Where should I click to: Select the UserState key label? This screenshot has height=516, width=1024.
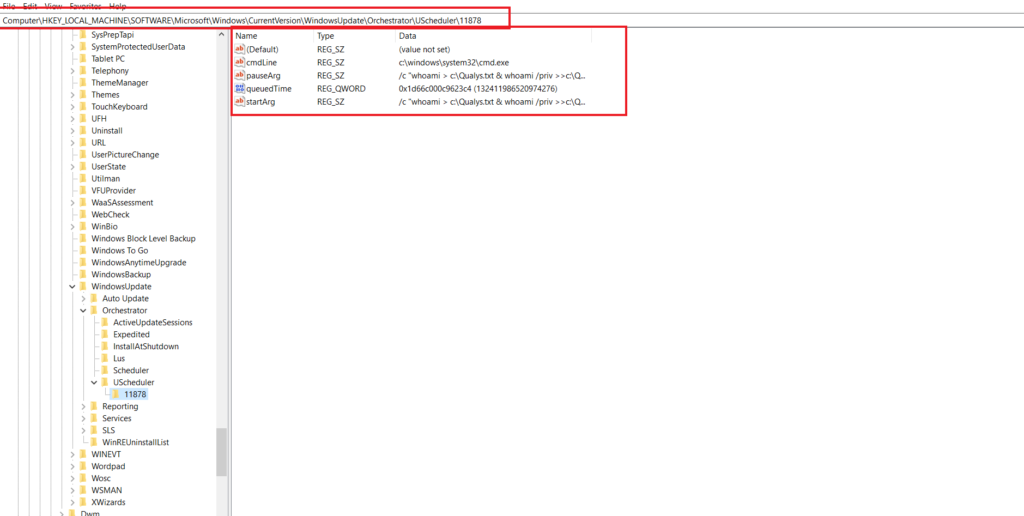click(x=108, y=167)
